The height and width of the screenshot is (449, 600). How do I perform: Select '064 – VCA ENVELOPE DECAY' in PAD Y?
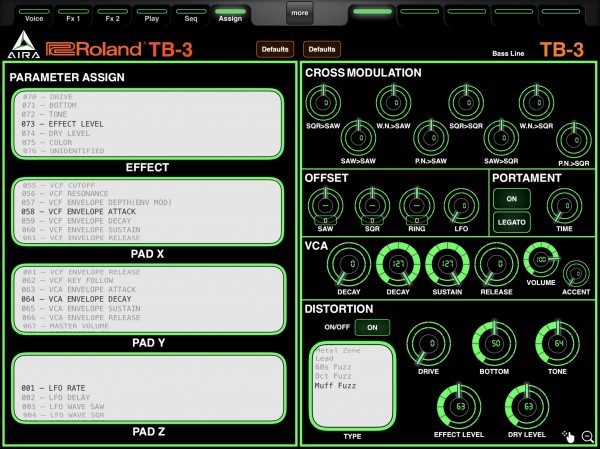[x=76, y=299]
